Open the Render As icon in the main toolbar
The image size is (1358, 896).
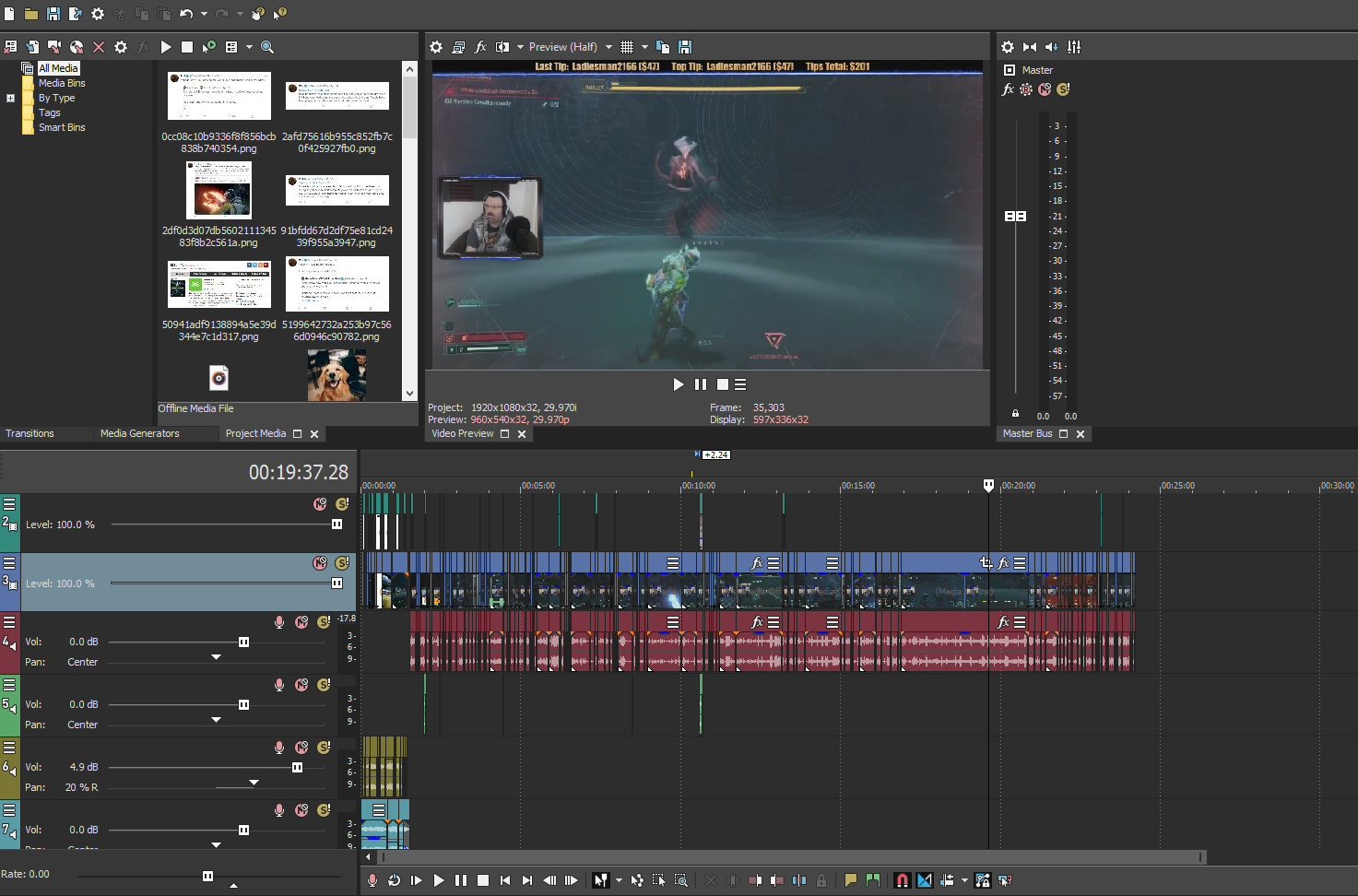75,14
